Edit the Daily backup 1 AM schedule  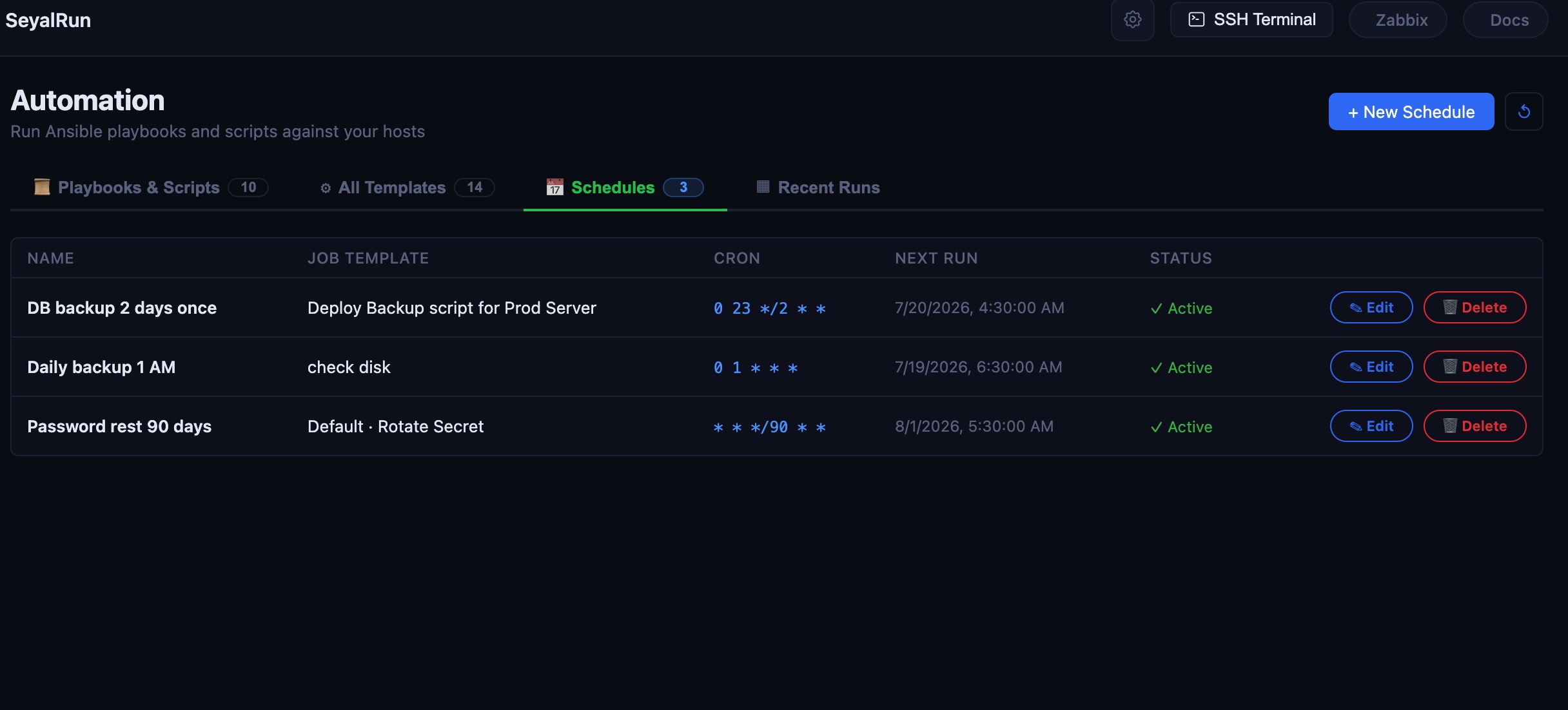pyautogui.click(x=1371, y=367)
